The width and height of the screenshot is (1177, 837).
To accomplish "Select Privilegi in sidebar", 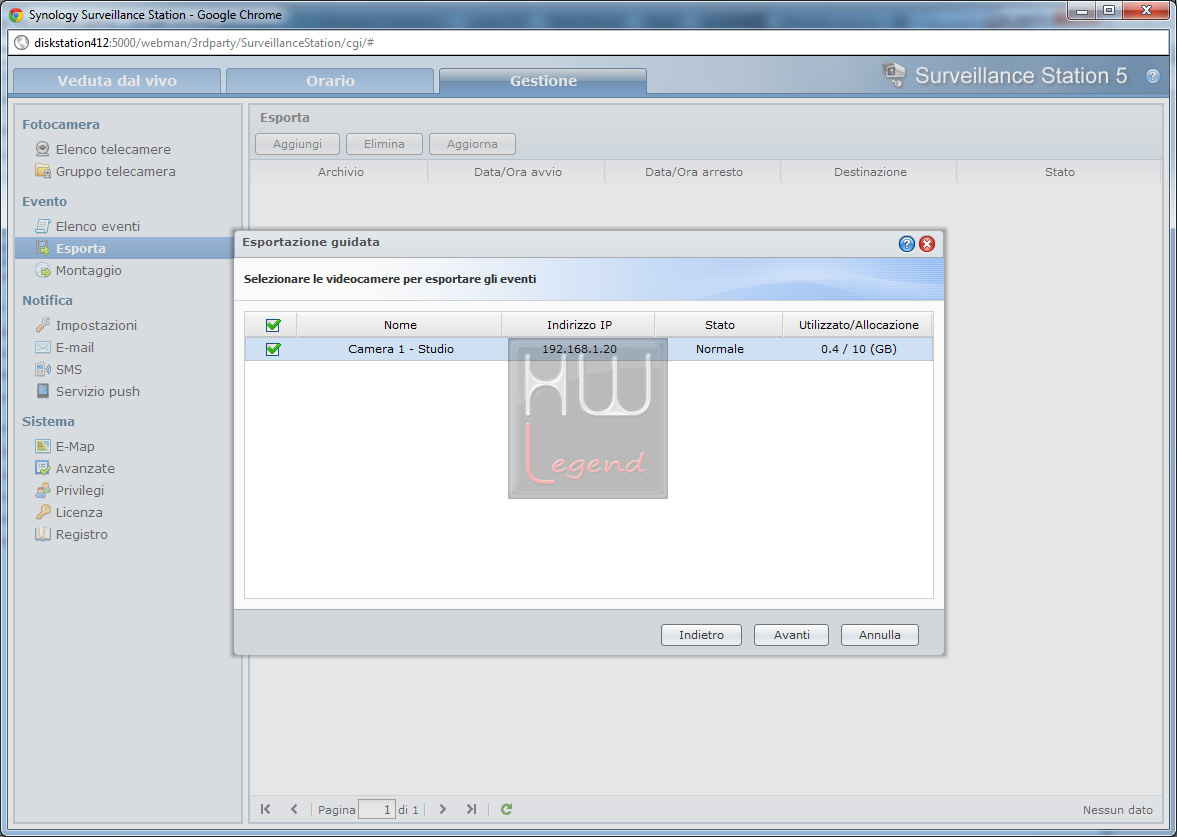I will pyautogui.click(x=80, y=490).
